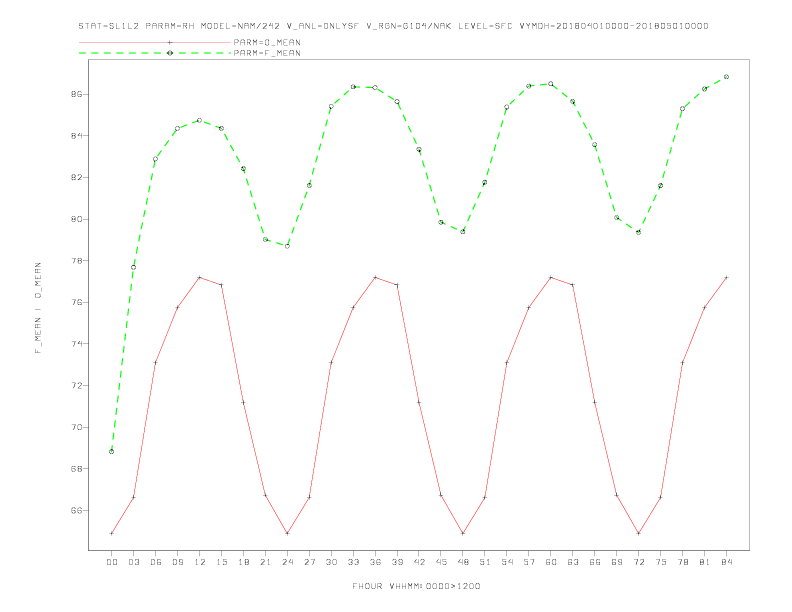Select green F_MEAN trough point at hour 24
The image size is (792, 612).
(287, 246)
